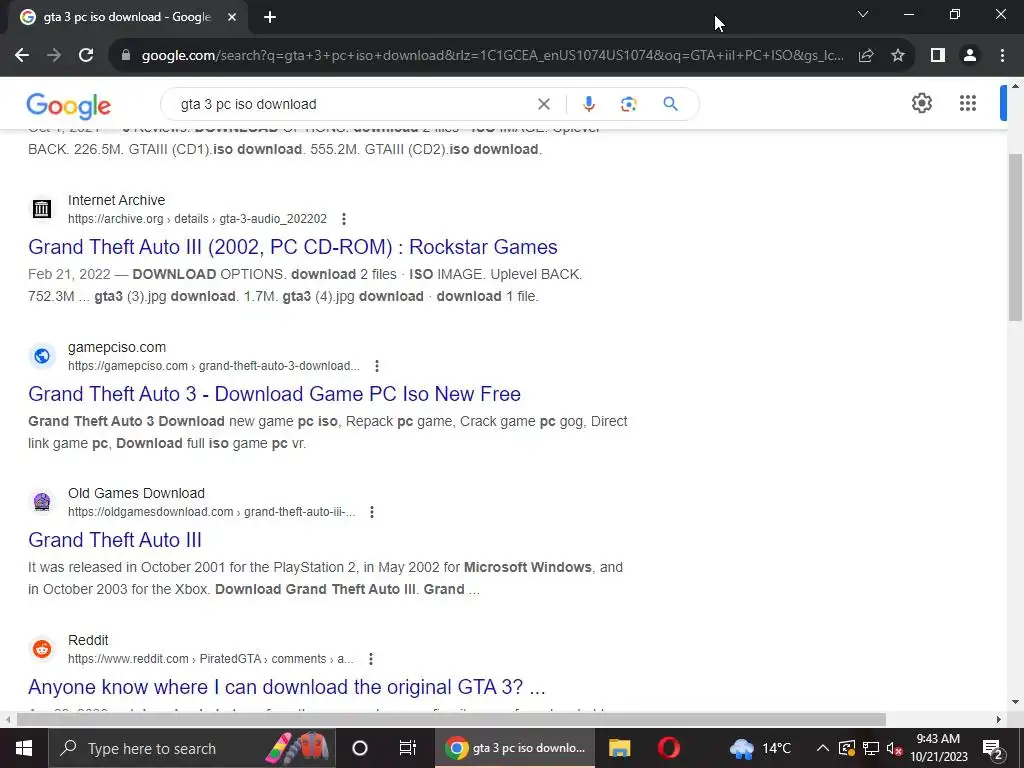The height and width of the screenshot is (768, 1024).
Task: Launch Opera from the taskbar
Action: tap(669, 748)
